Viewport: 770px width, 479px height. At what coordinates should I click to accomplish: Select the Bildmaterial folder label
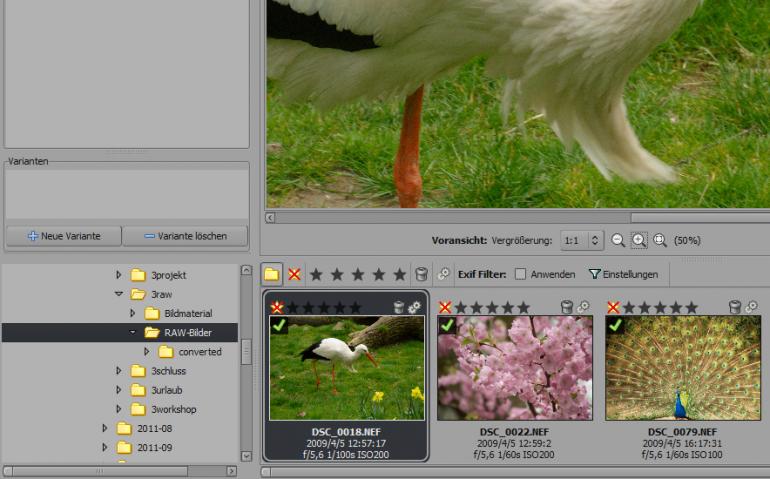[x=188, y=313]
